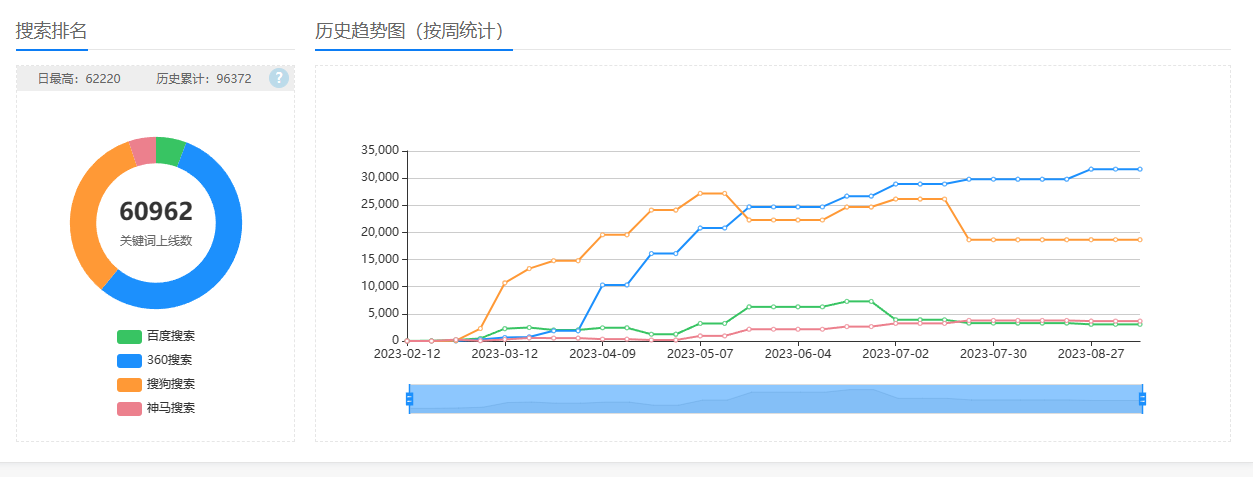Click the pink 神马搜索 donut segment
The width and height of the screenshot is (1253, 477).
pyautogui.click(x=144, y=151)
